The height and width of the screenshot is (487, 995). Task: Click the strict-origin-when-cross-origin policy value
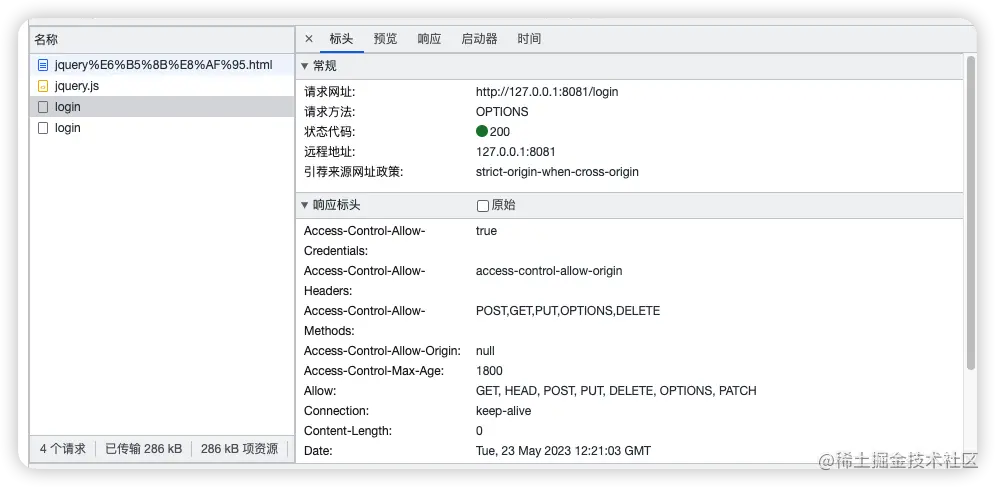click(557, 172)
